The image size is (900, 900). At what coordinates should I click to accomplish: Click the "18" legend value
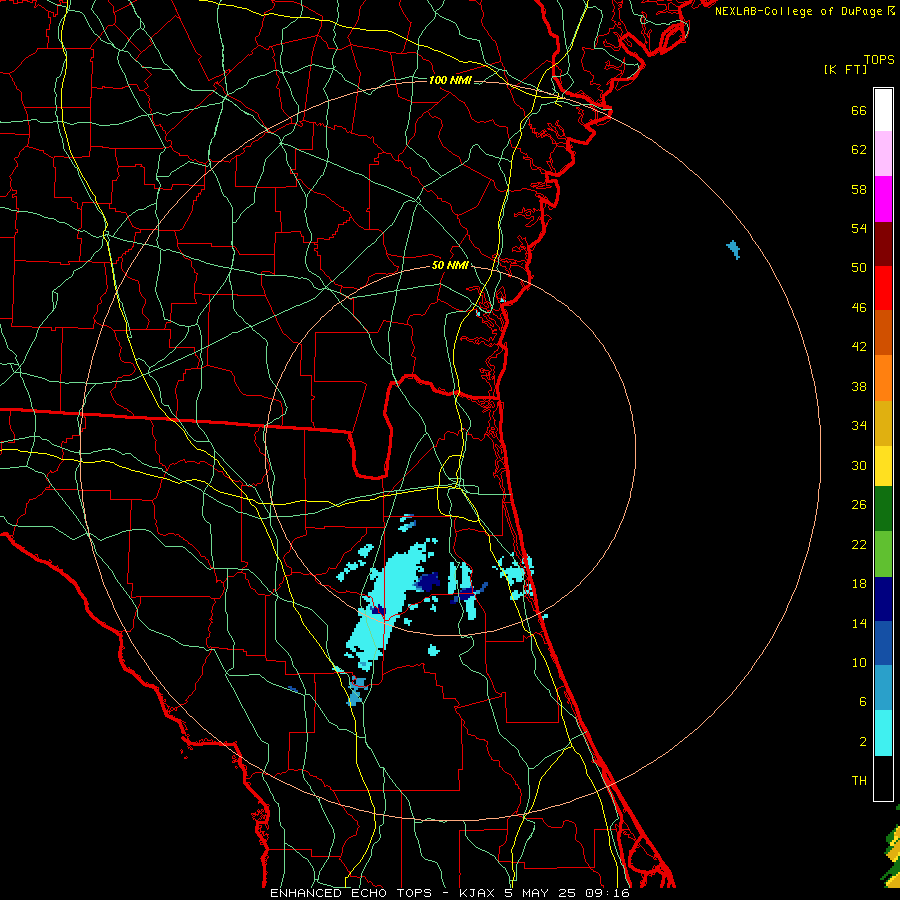(859, 584)
